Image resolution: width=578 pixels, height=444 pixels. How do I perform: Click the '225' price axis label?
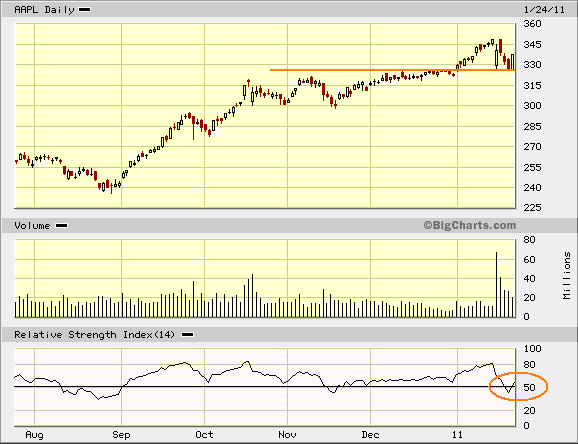click(532, 208)
